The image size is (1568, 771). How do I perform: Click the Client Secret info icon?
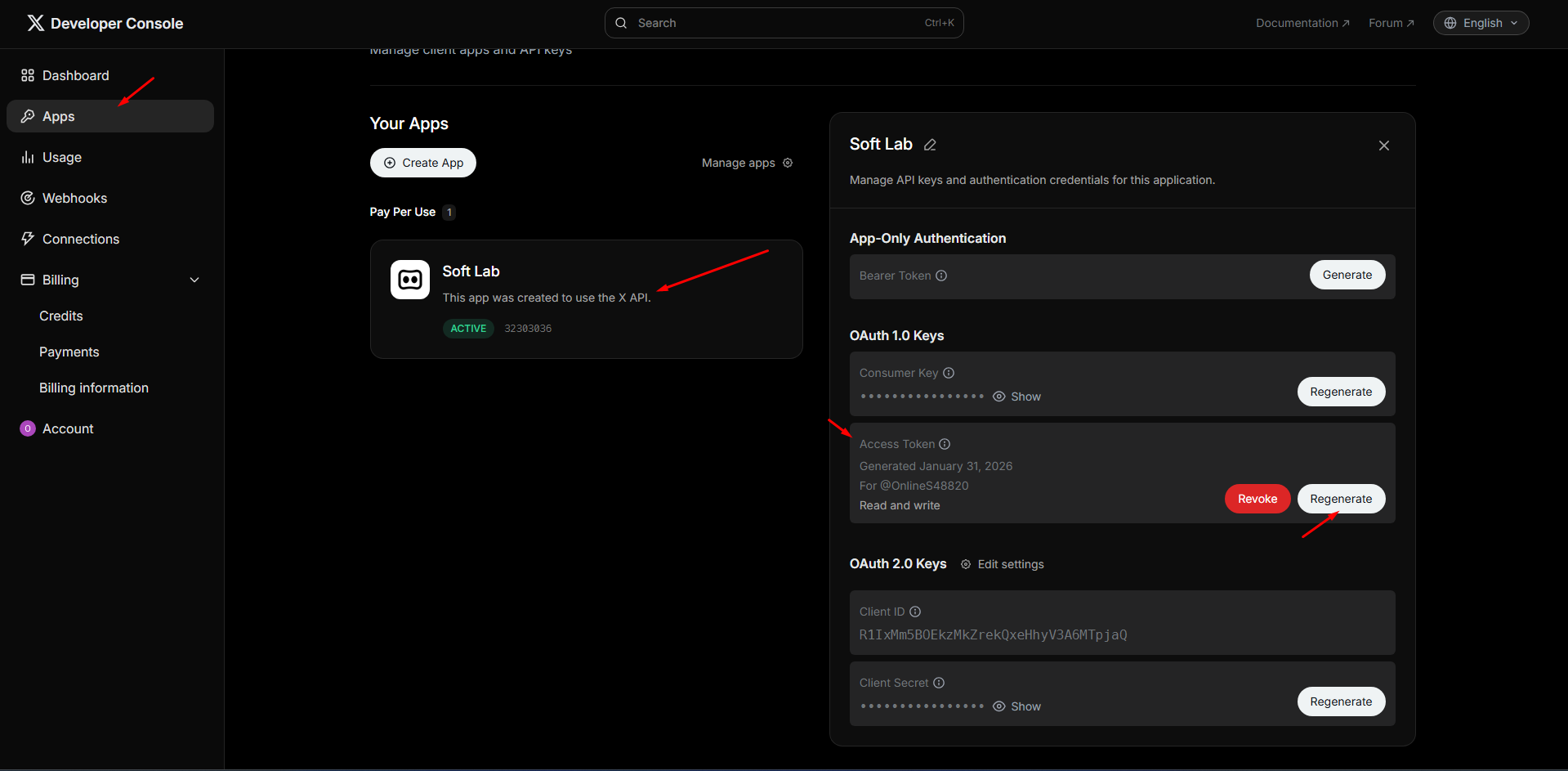[939, 683]
